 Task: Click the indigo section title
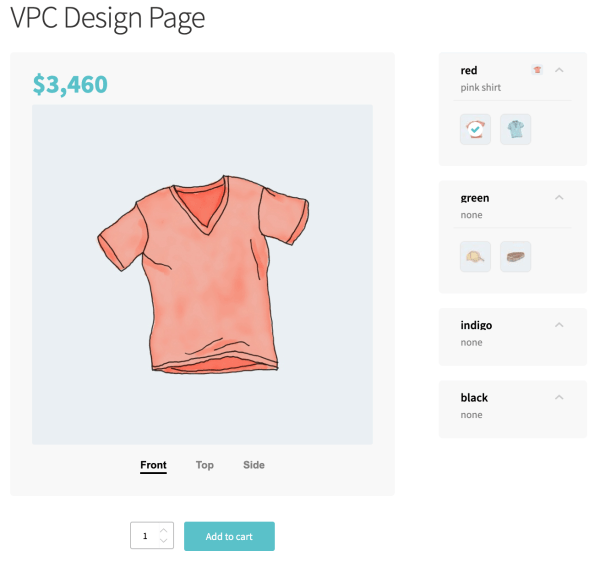click(x=476, y=325)
